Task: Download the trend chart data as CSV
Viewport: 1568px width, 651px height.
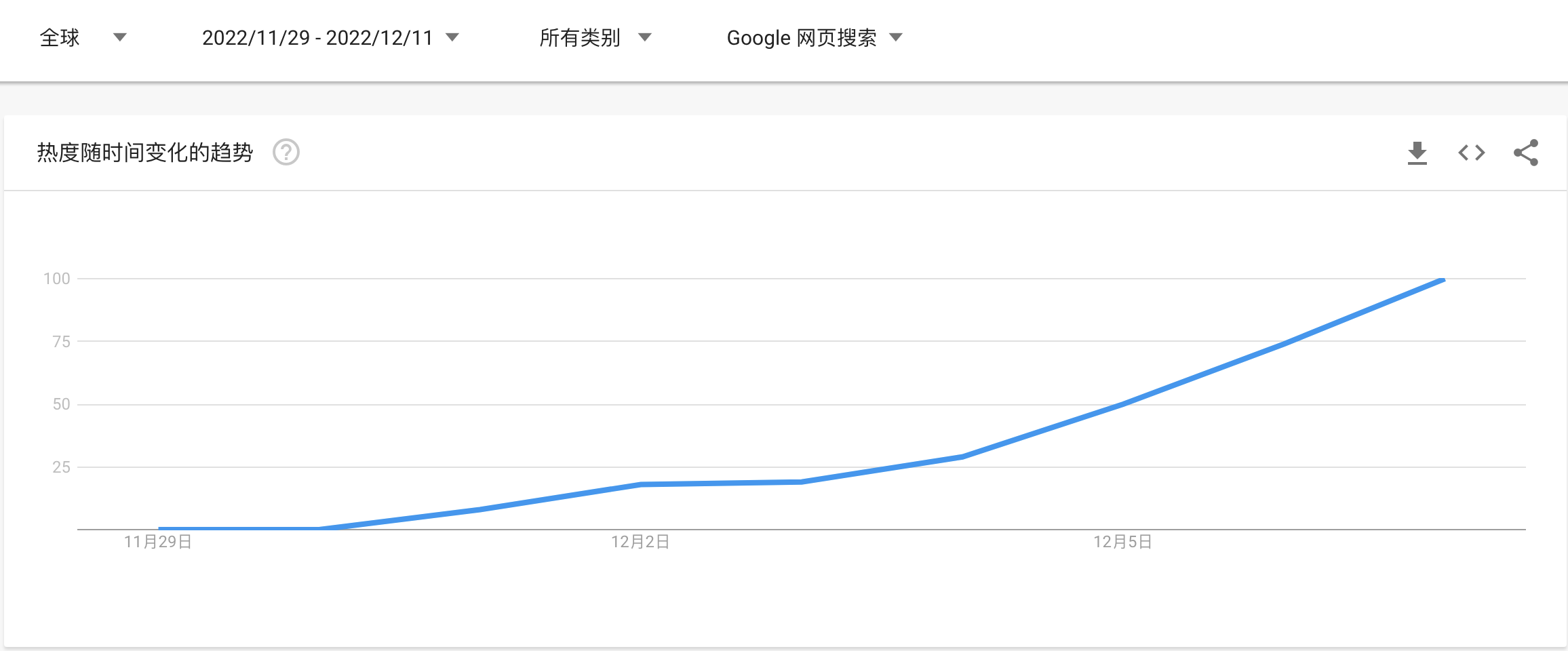Action: coord(1417,153)
